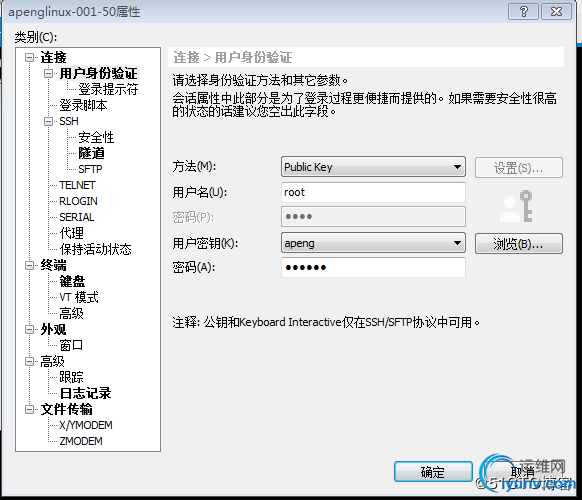Click the 注释 note about Keyboard Interactive
The image size is (582, 500).
point(326,322)
